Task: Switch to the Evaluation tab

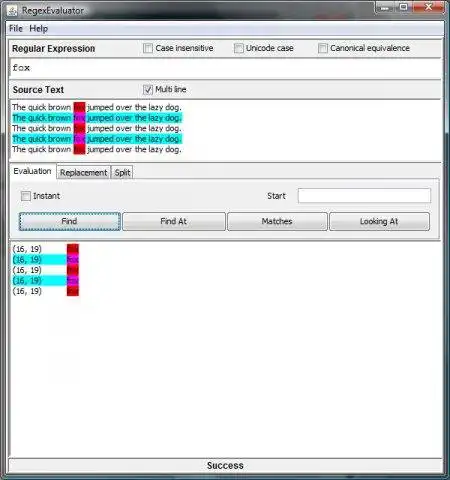Action: pyautogui.click(x=32, y=171)
